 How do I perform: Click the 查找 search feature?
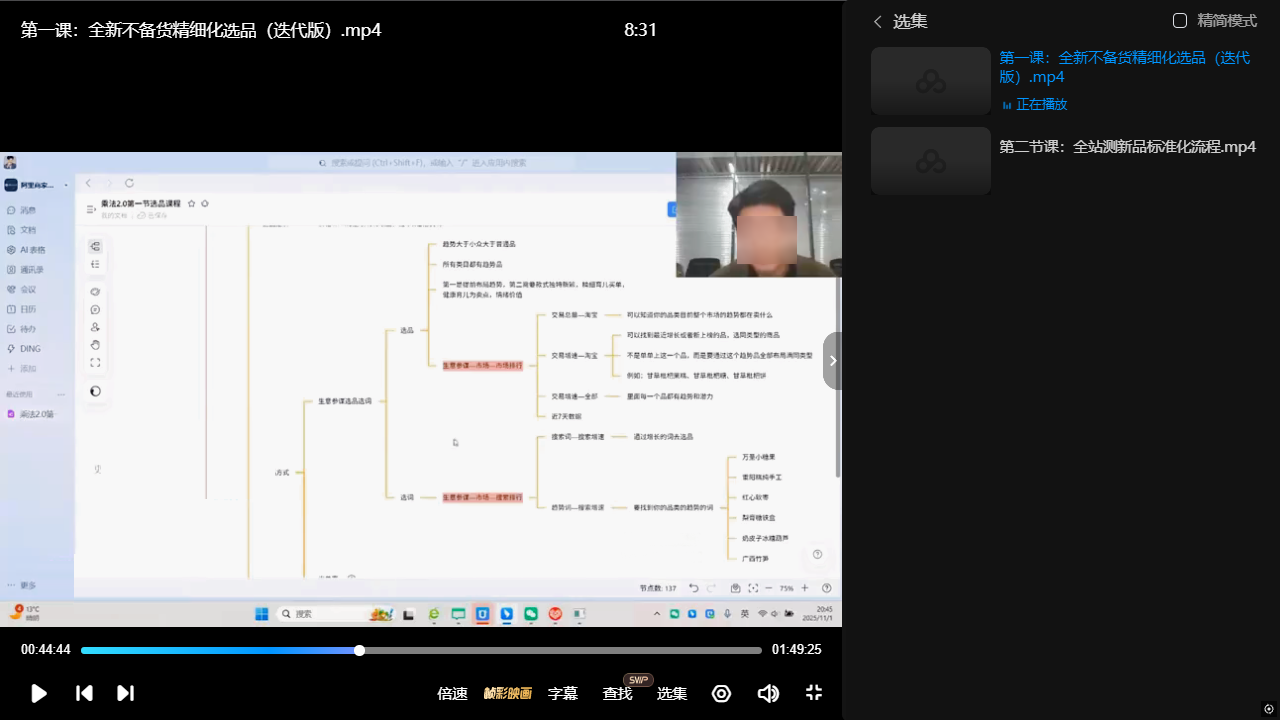(617, 693)
